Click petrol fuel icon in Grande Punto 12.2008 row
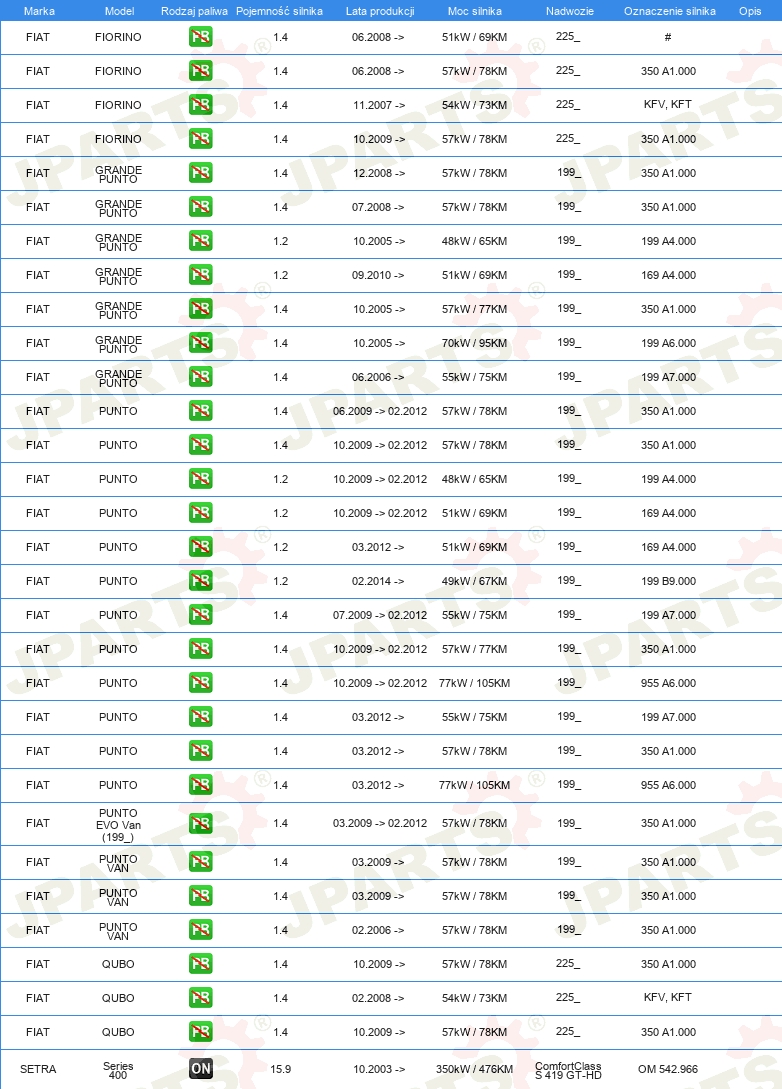782x1089 pixels. [x=201, y=173]
